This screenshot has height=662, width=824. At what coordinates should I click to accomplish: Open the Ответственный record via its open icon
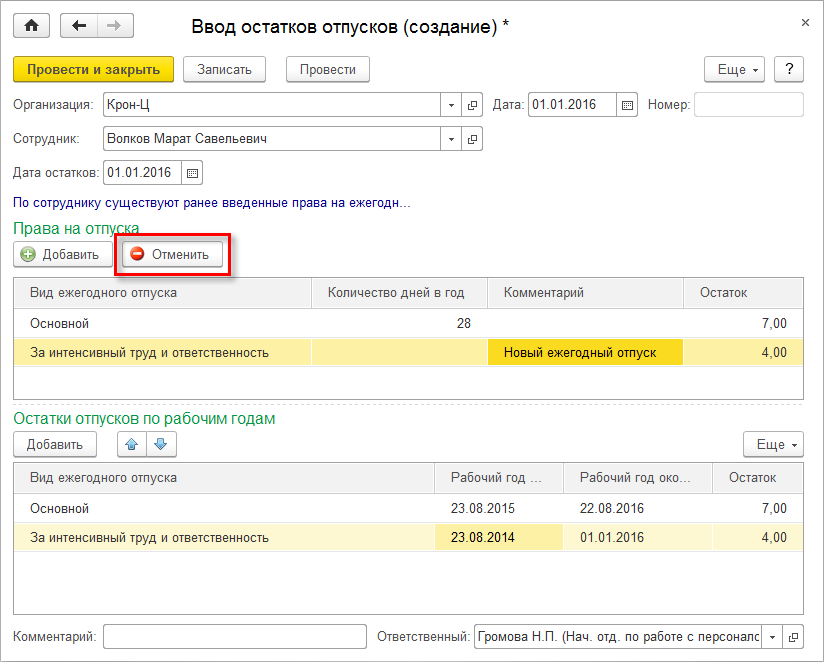click(x=794, y=636)
